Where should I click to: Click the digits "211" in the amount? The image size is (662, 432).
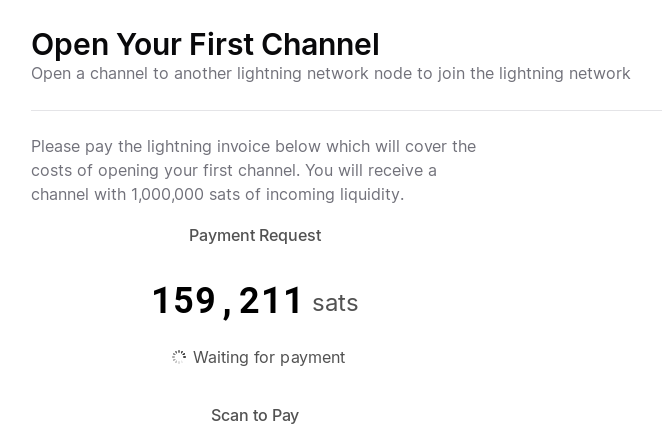point(271,301)
